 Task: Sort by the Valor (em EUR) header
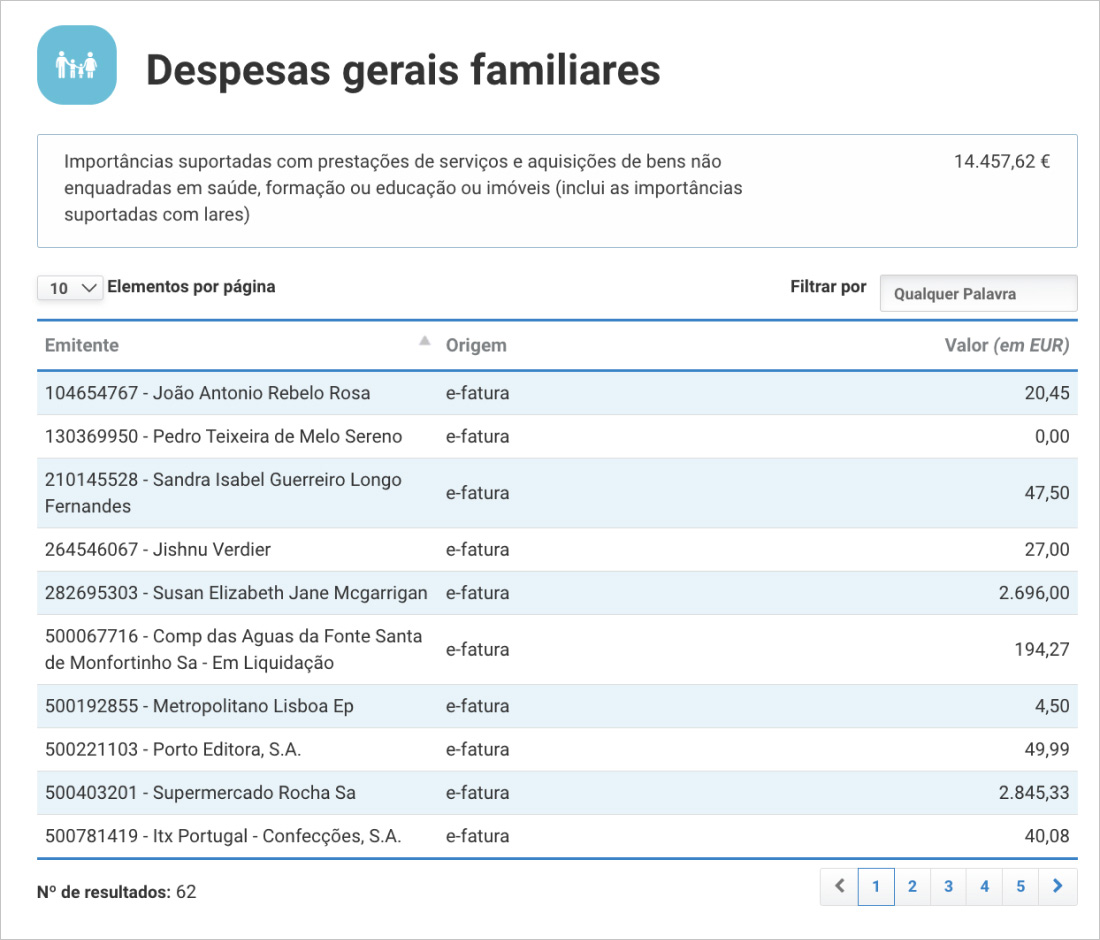click(1006, 345)
